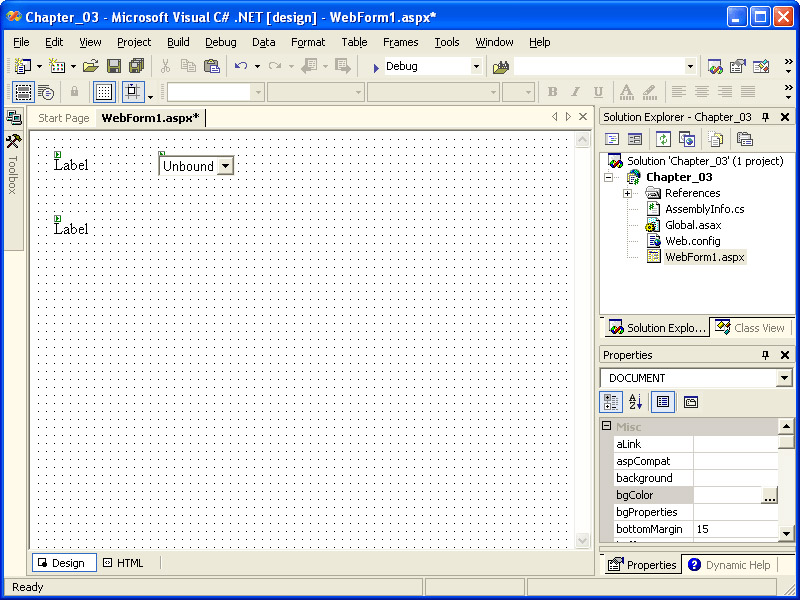Viewport: 800px width, 600px height.
Task: Click the Undo arrow icon
Action: [x=240, y=66]
